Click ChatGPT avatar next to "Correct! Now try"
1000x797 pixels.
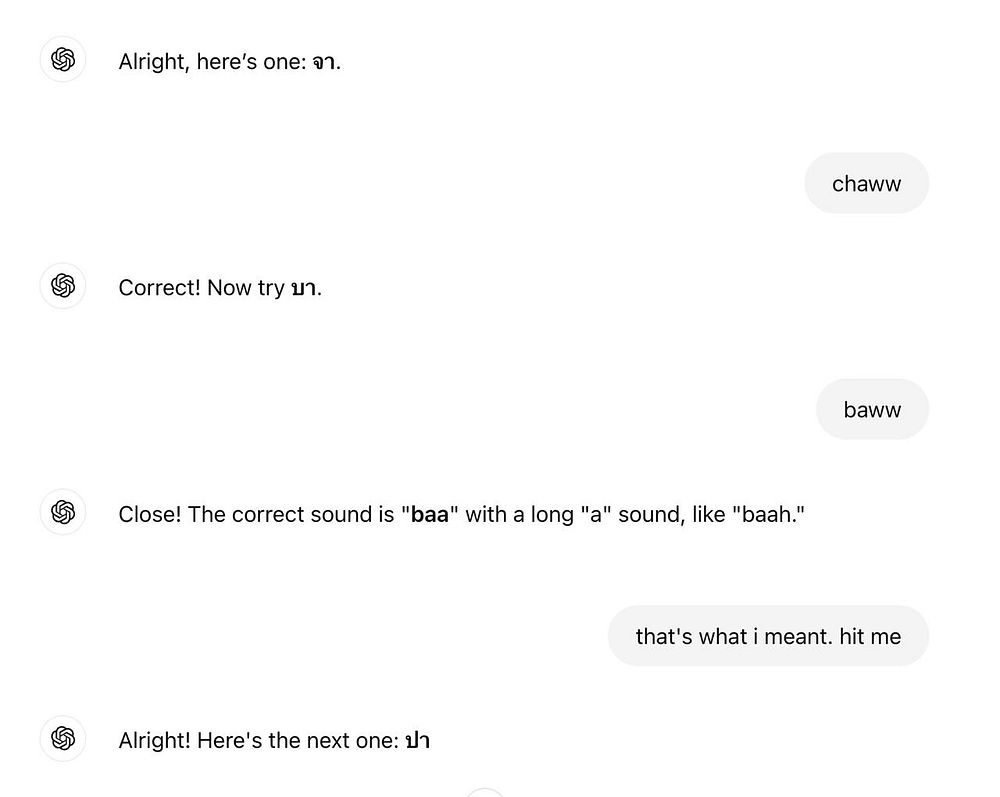coord(62,286)
